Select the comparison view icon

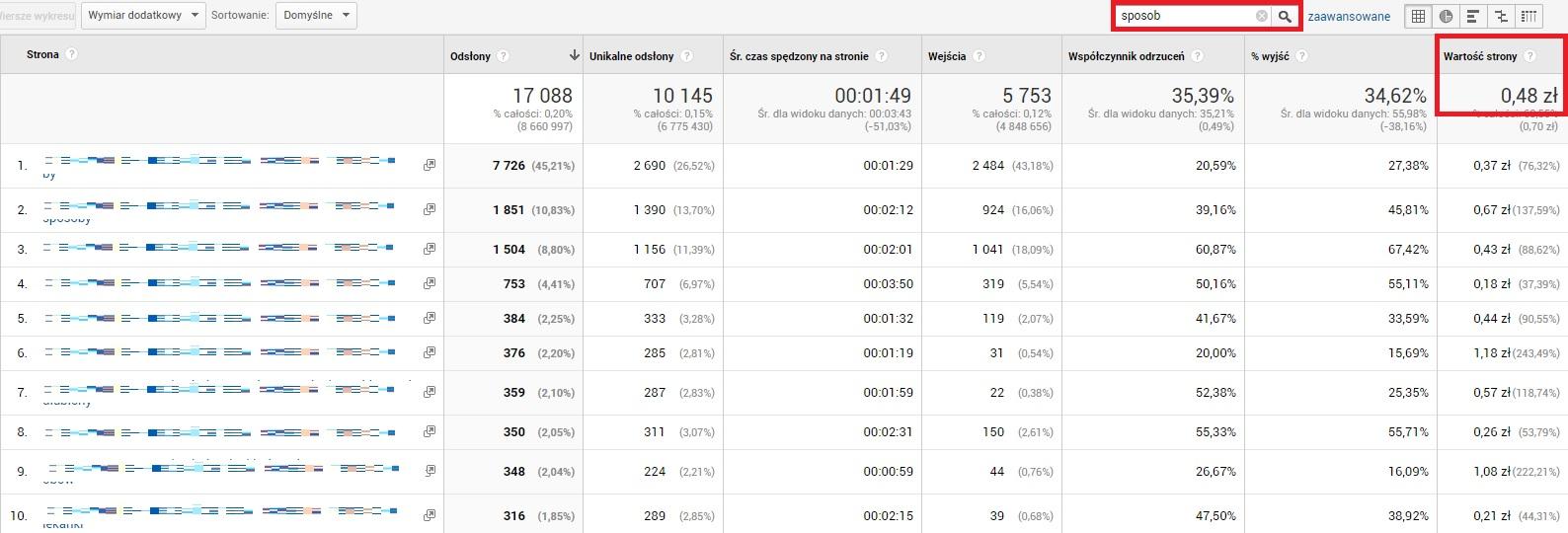[1501, 16]
